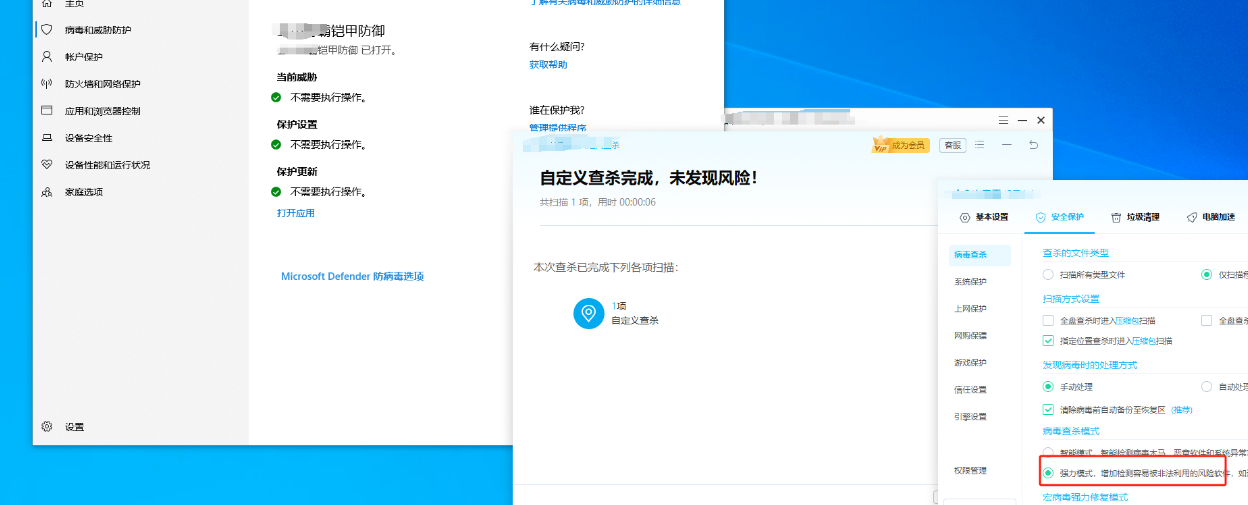Switch to the 基本设置 tab
Viewport: 1248px width, 505px height.
(x=984, y=217)
